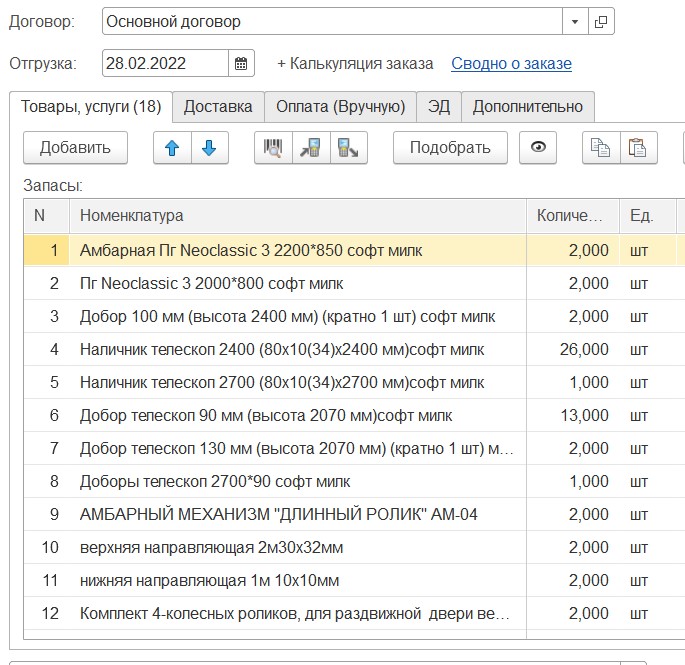Viewport: 685px width, 665px height.
Task: Switch to the Доставка tab
Action: [x=218, y=107]
